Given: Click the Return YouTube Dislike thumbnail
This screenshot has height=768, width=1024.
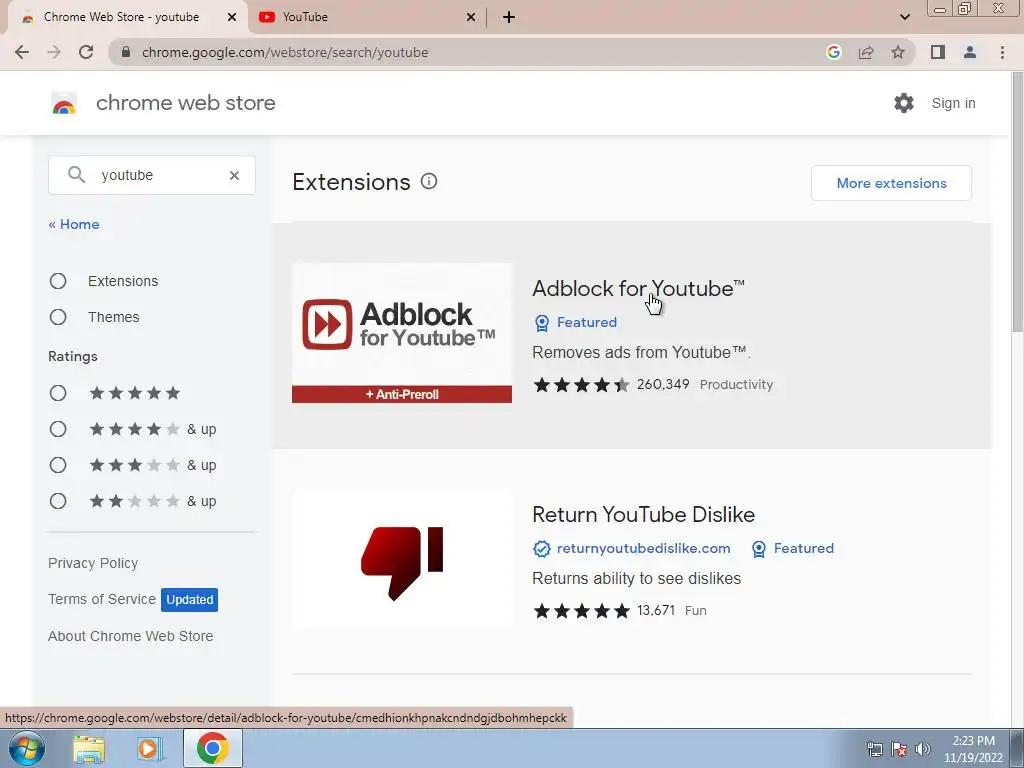Looking at the screenshot, I should tap(402, 559).
